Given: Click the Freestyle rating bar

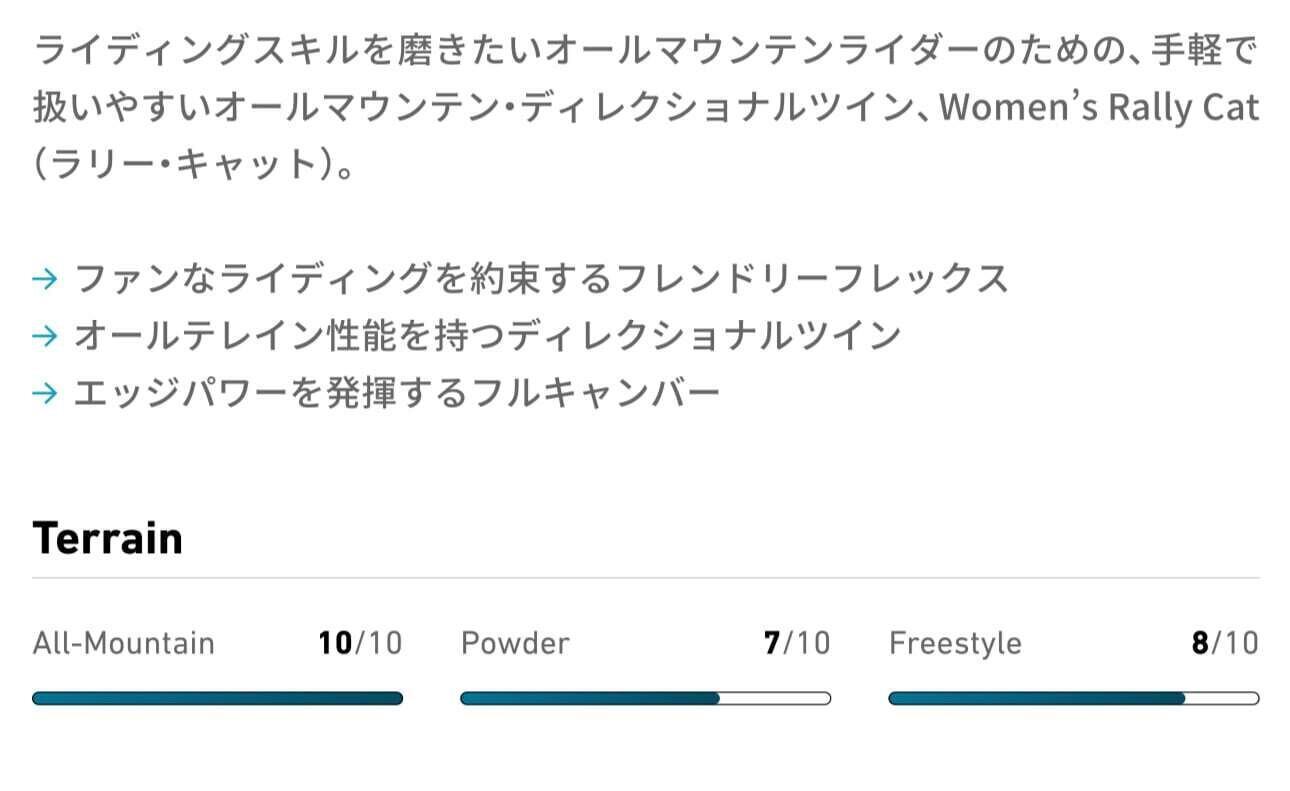Looking at the screenshot, I should 1073,698.
